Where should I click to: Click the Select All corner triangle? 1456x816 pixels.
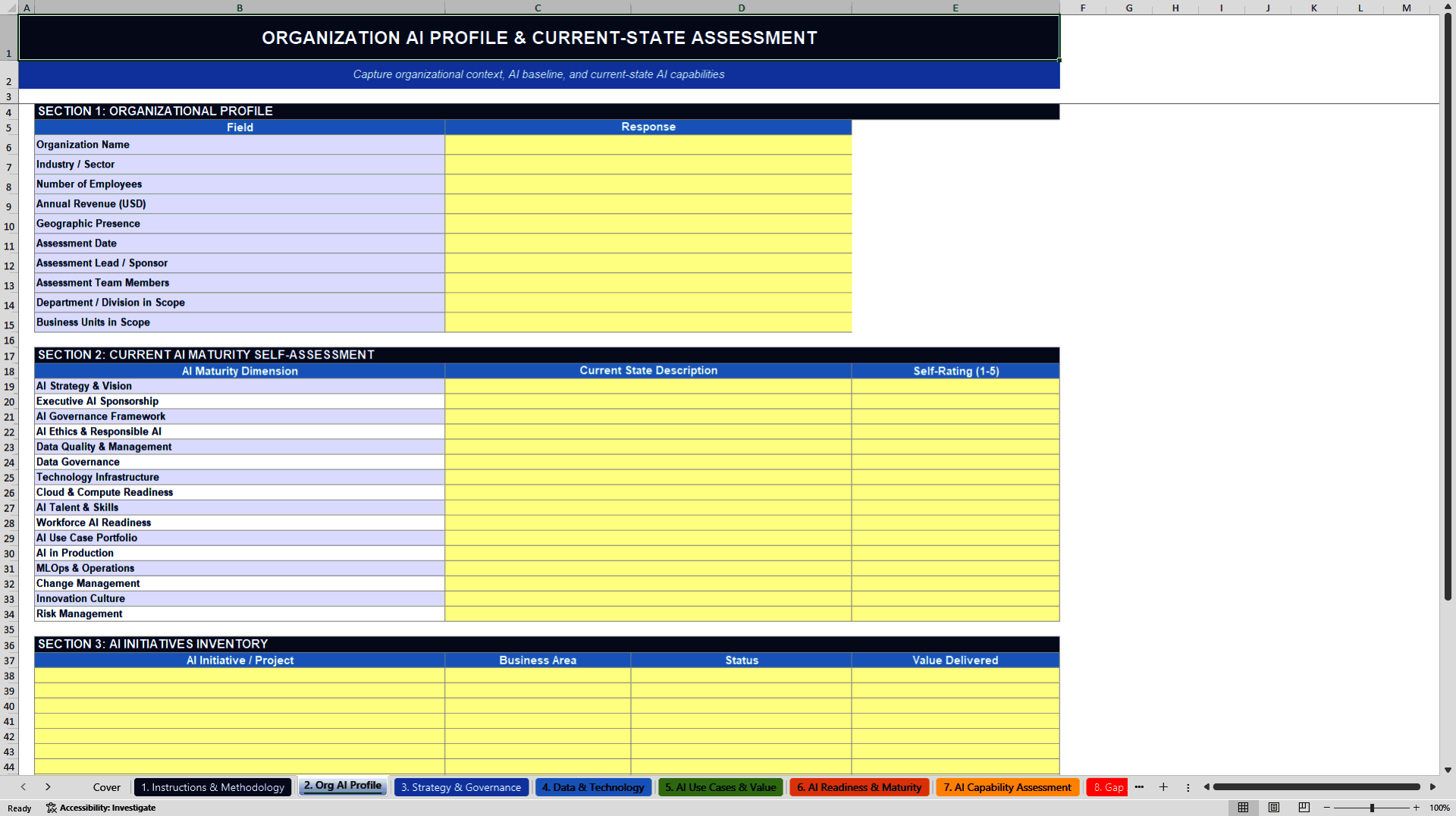point(9,8)
